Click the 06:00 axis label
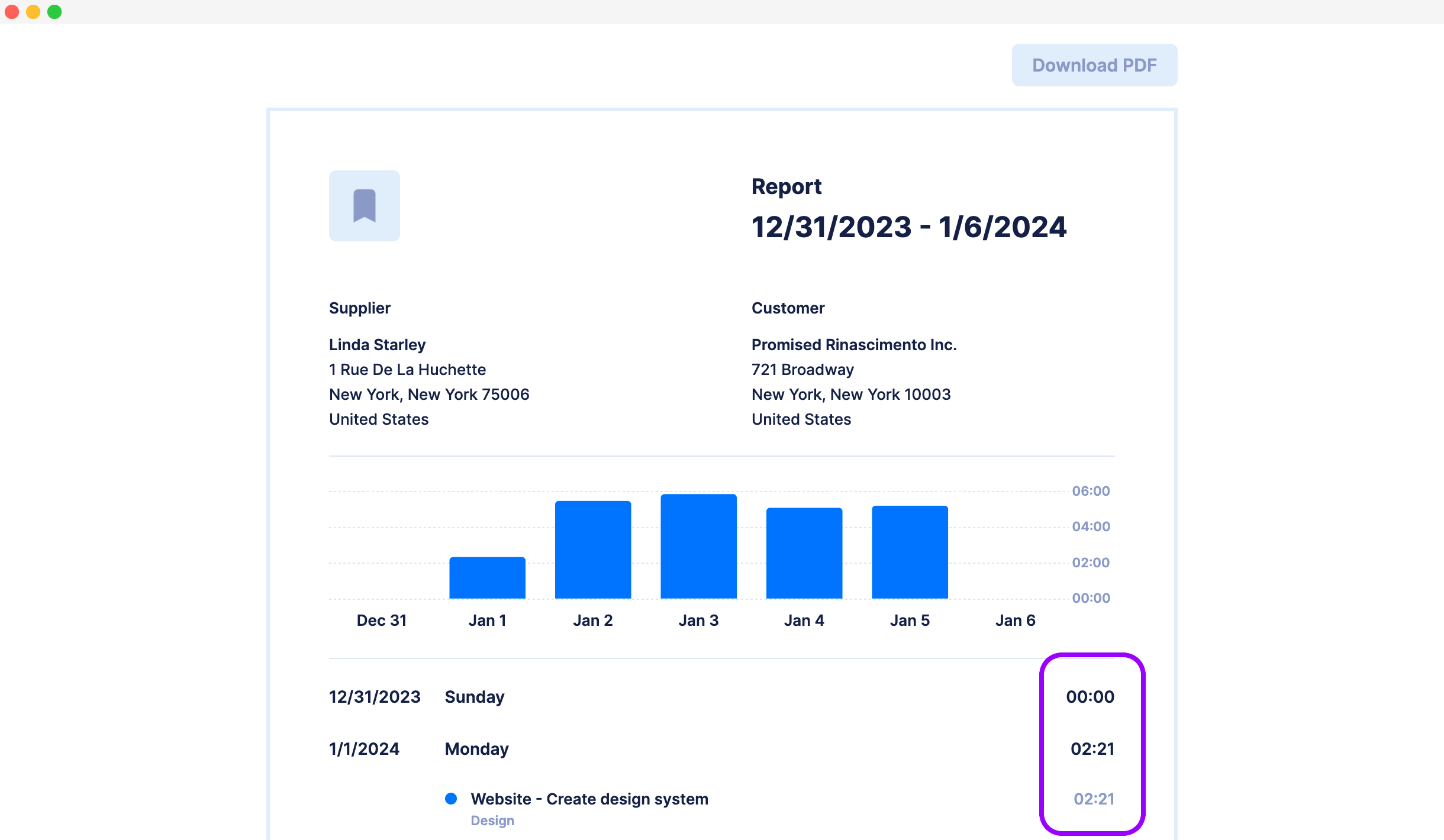This screenshot has height=840, width=1444. pyautogui.click(x=1091, y=491)
